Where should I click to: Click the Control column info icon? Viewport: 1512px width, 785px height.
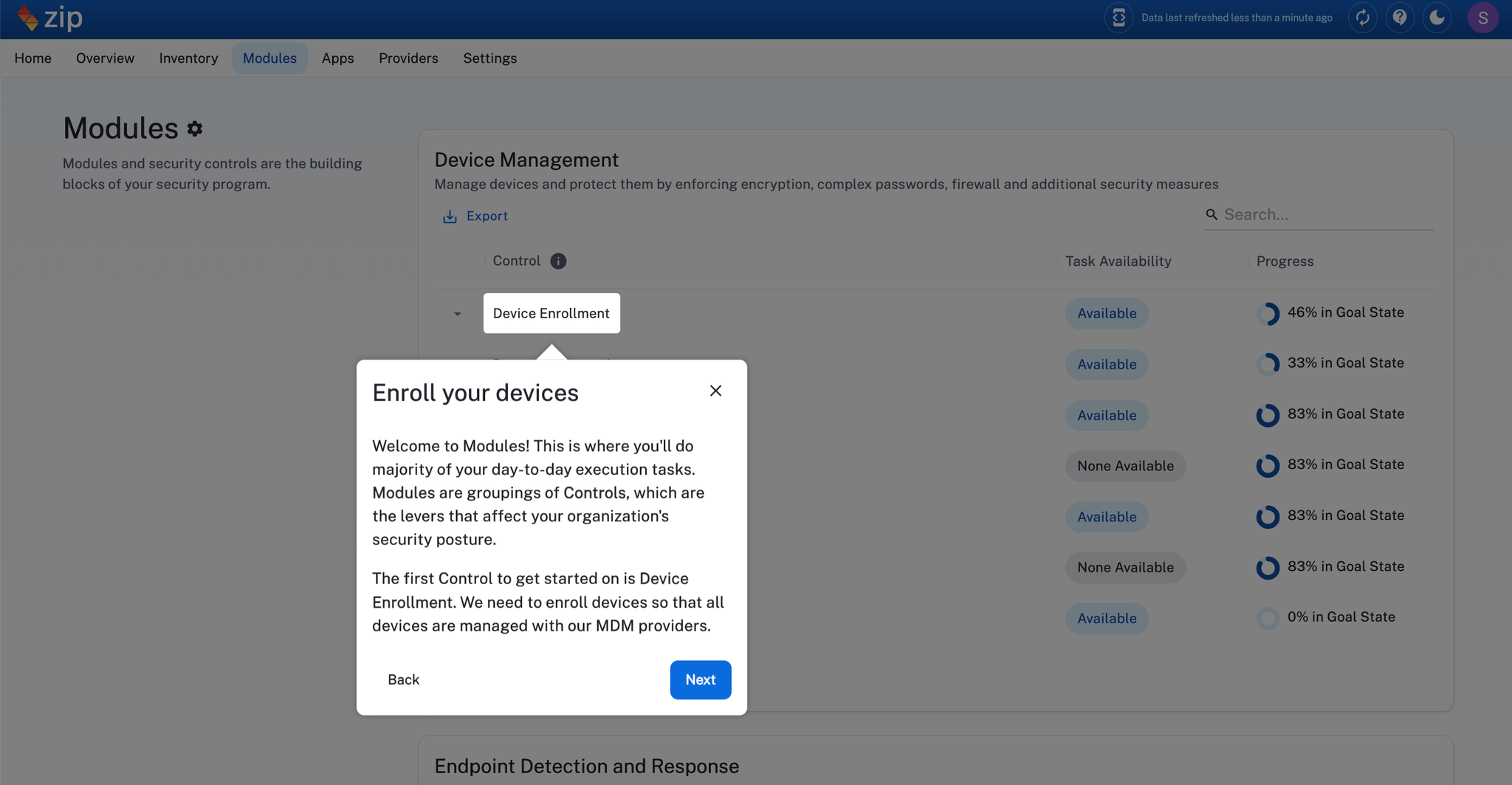[x=558, y=261]
